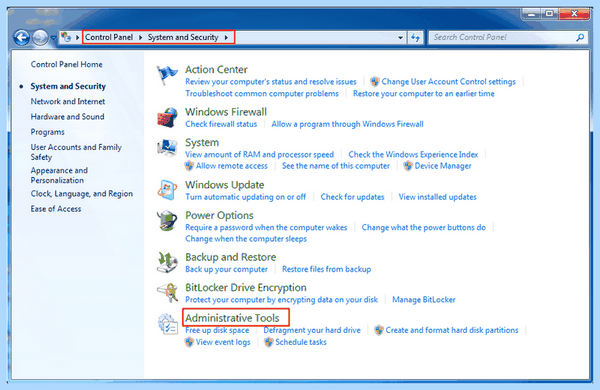Open User Accounts and Family Safety
This screenshot has width=600, height=390.
[x=76, y=152]
